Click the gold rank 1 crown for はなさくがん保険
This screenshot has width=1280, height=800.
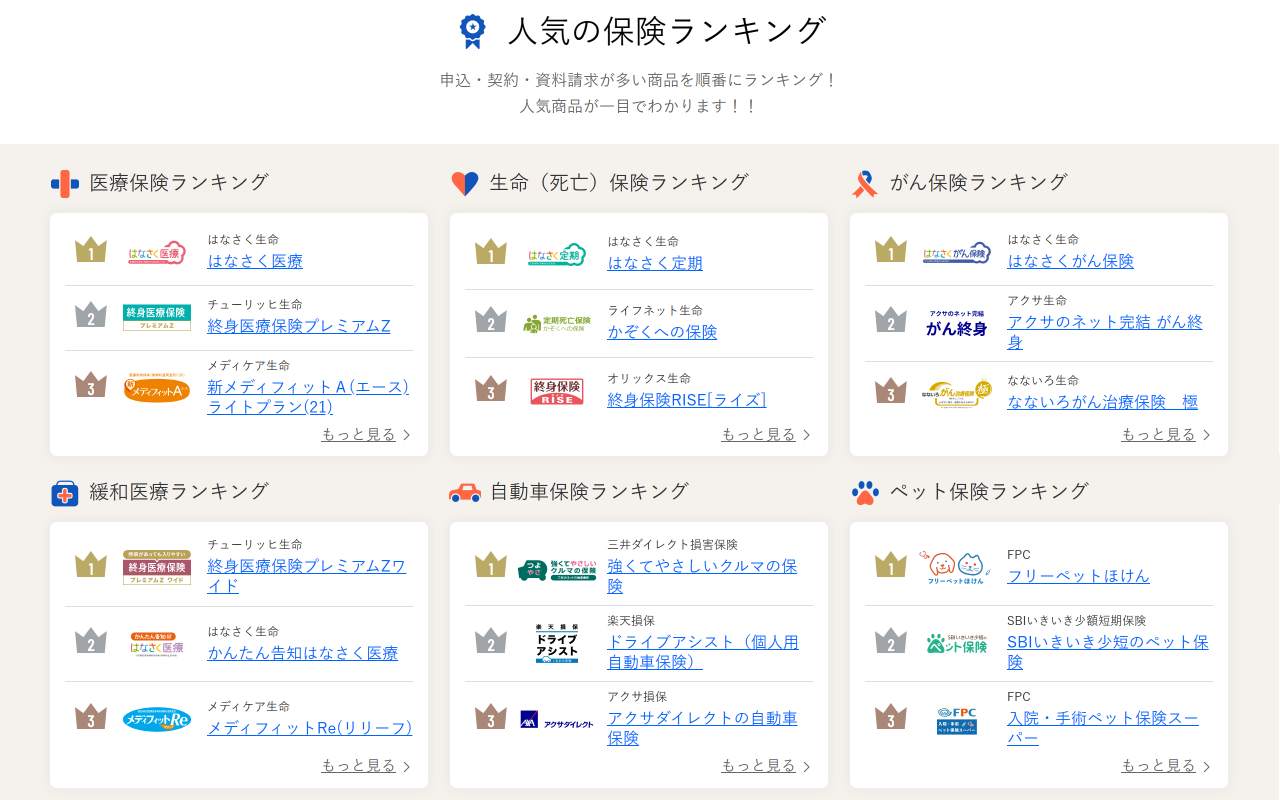890,251
